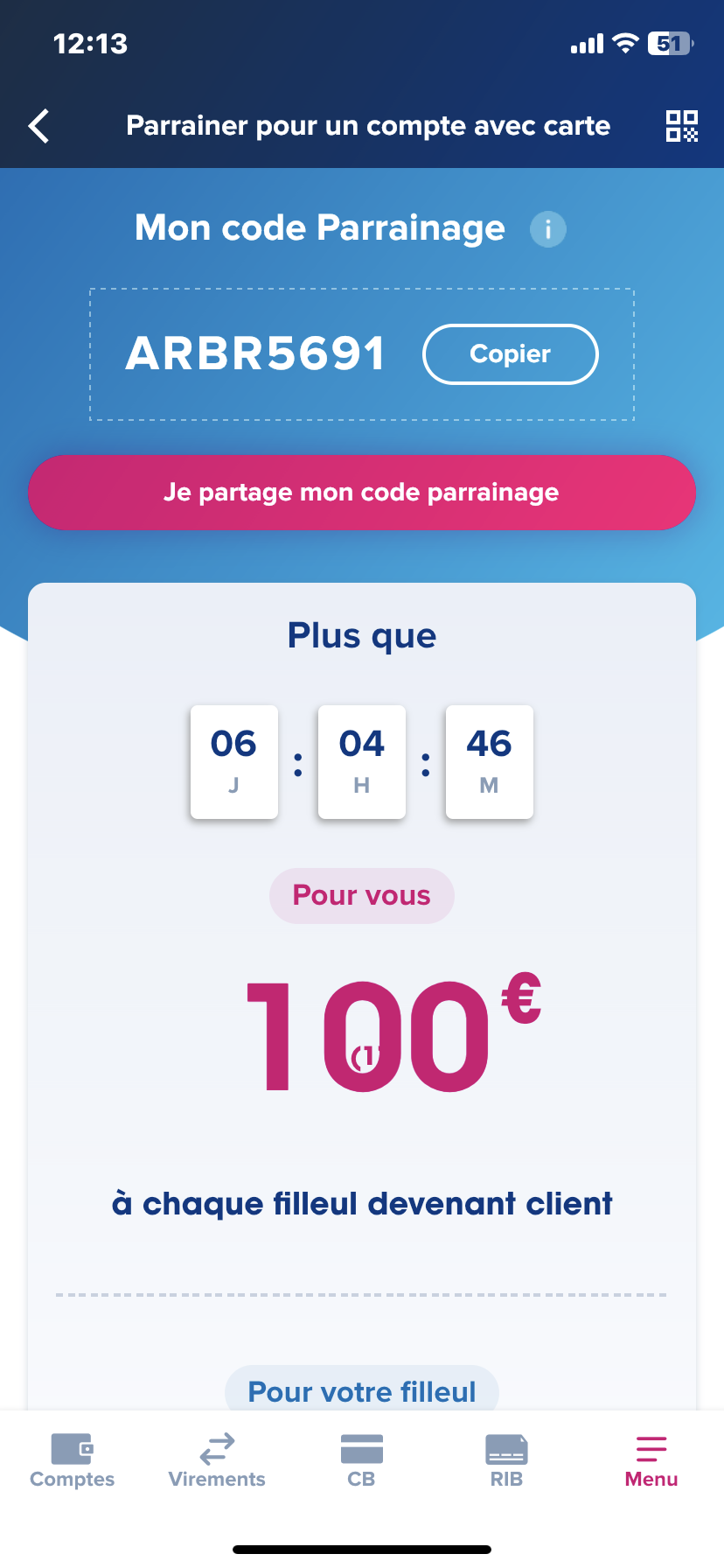
Task: Tap the 100€ reward amount footnote
Action: (365, 1058)
